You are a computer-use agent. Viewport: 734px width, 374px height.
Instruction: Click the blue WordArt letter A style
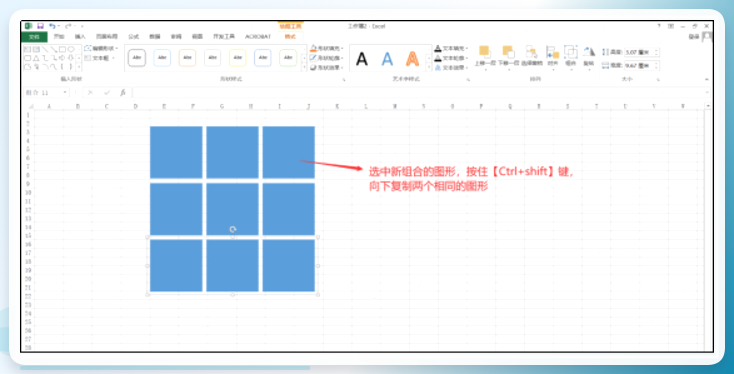(387, 59)
